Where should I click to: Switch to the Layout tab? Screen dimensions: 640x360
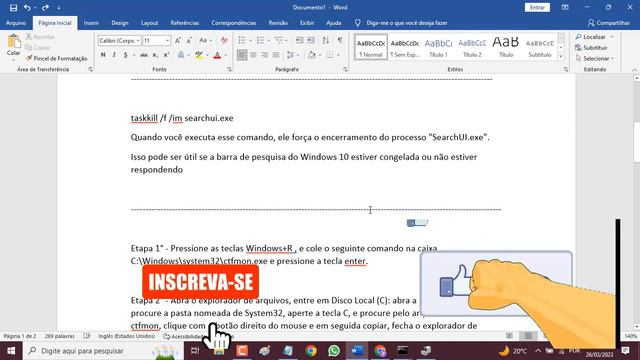149,23
